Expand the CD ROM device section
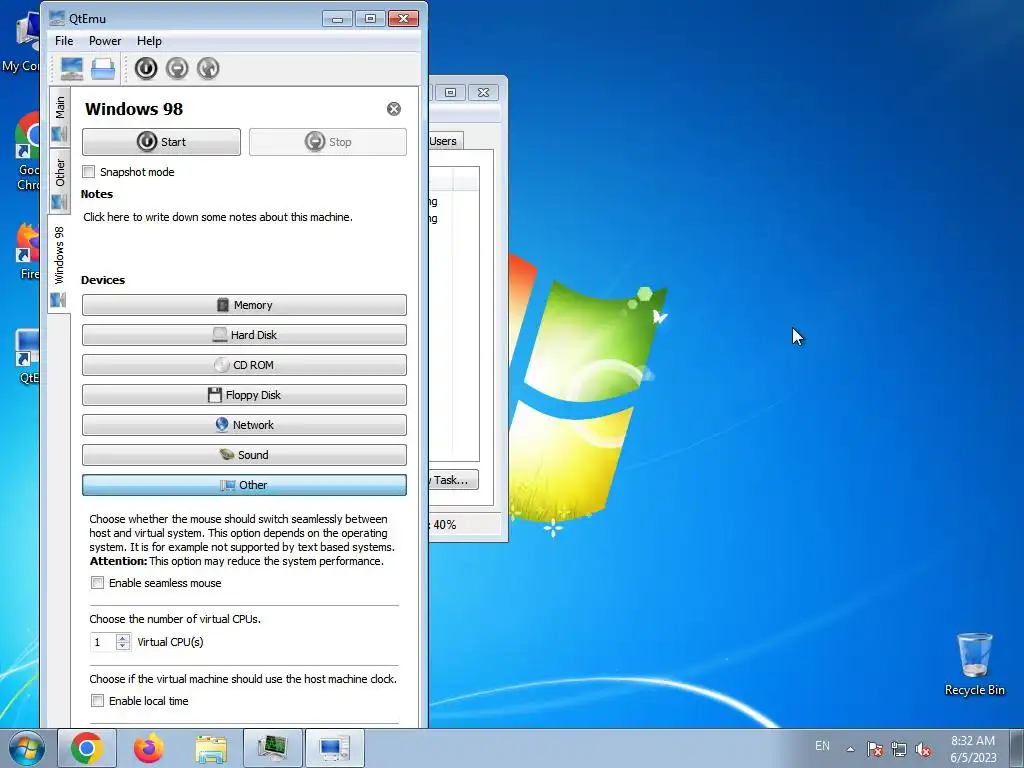 click(244, 365)
